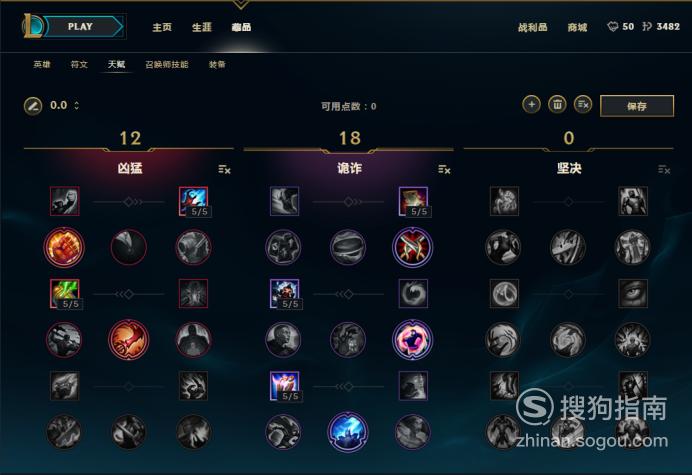Clear the 坚决 tree points icon
Screen dimensions: 692x475
pos(664,170)
